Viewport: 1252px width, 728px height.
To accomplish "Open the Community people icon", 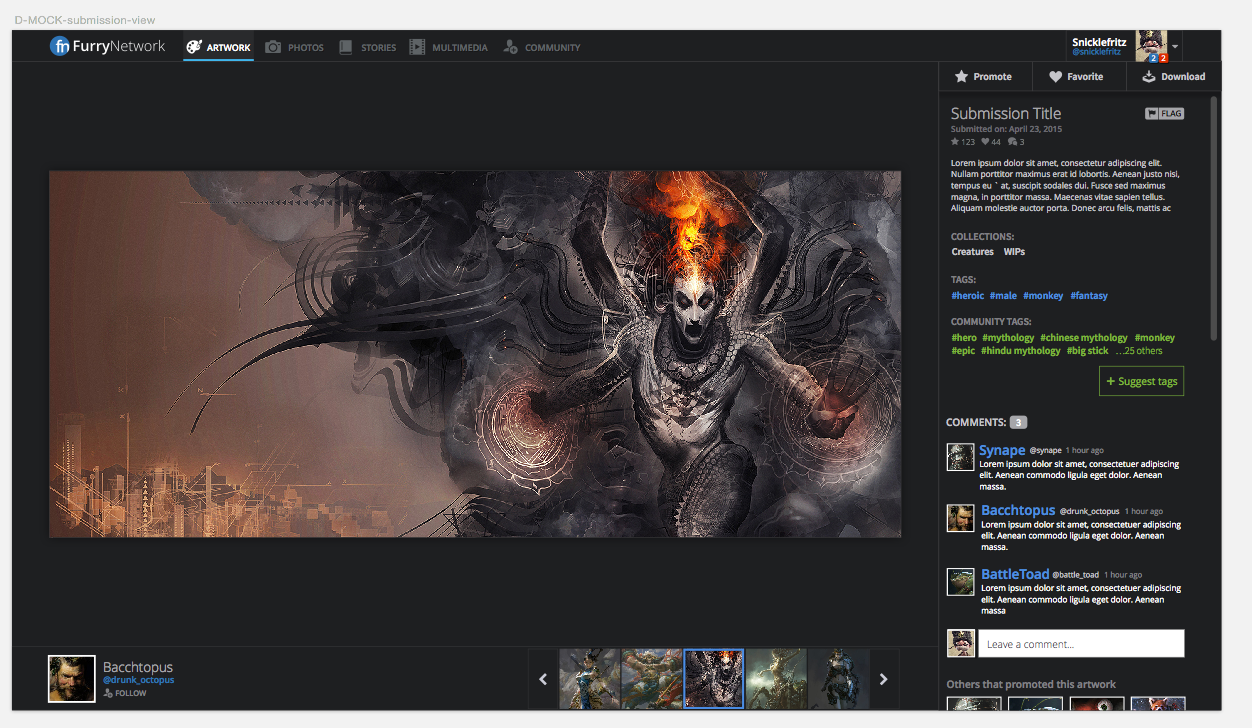I will pyautogui.click(x=510, y=47).
